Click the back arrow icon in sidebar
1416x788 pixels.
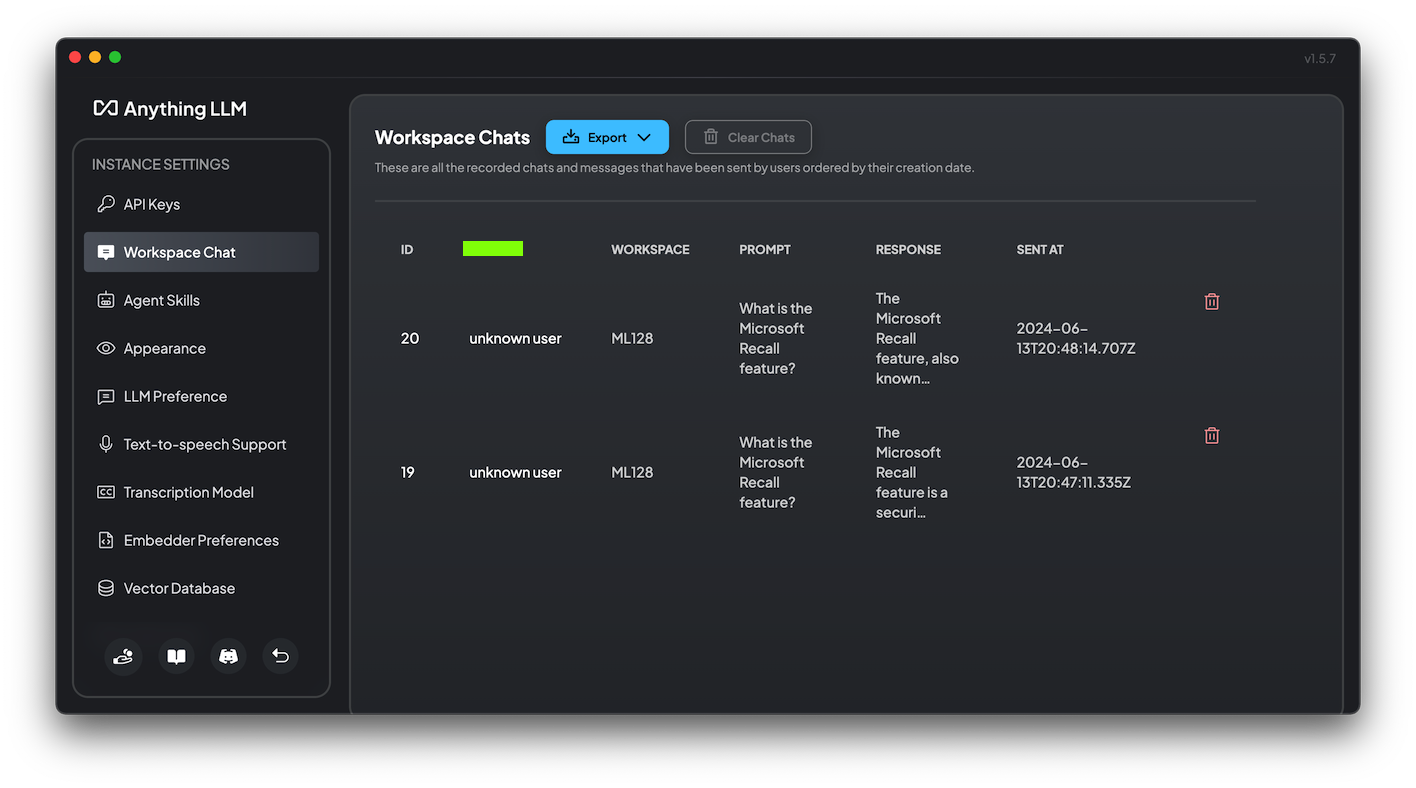[x=280, y=656]
